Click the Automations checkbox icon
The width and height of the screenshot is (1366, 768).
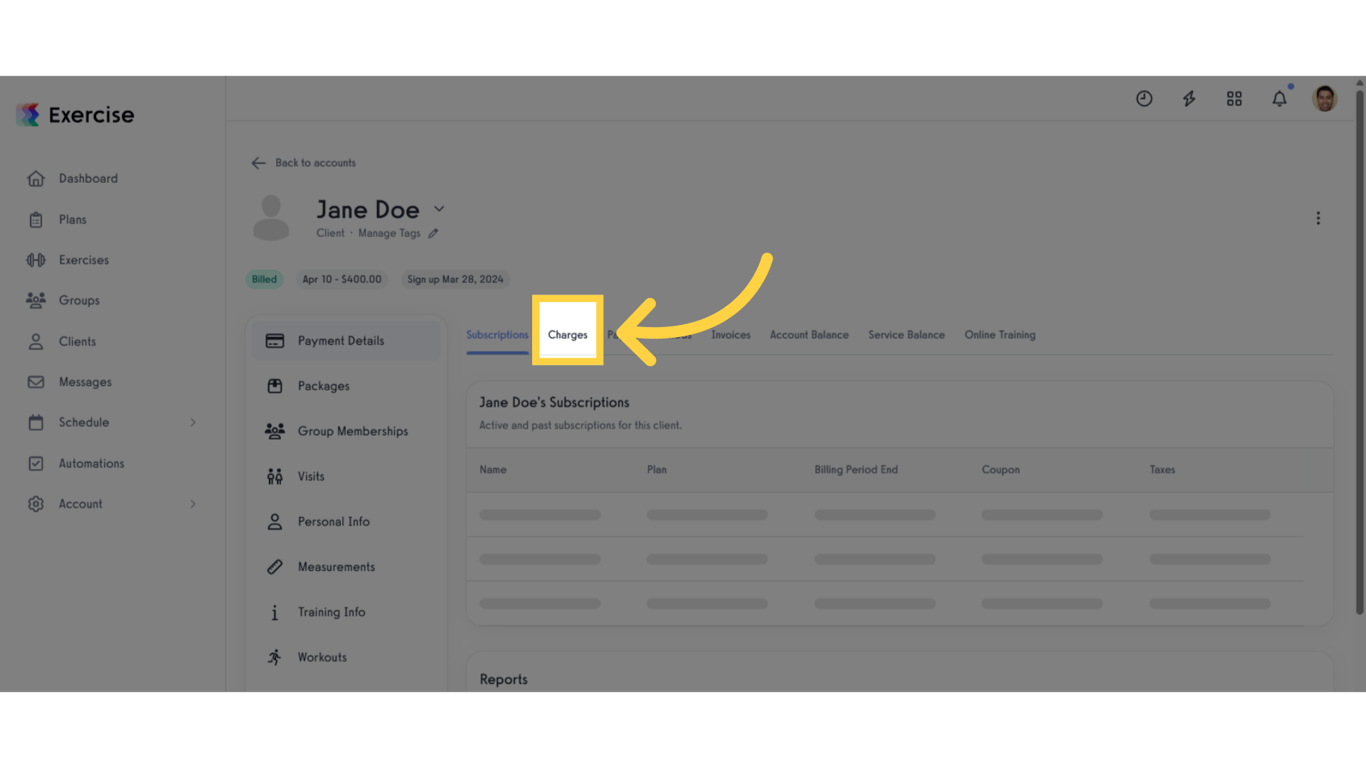coord(36,464)
